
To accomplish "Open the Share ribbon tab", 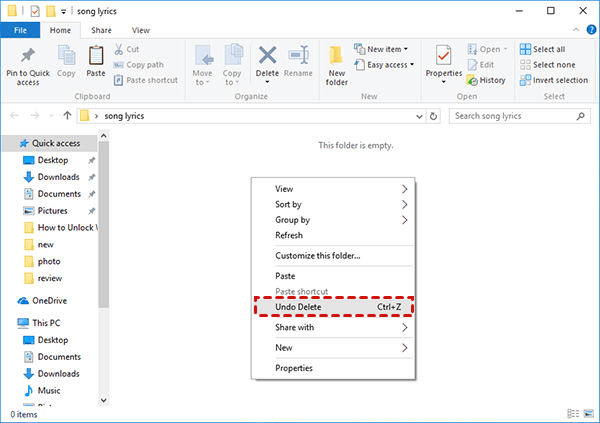I will [101, 31].
